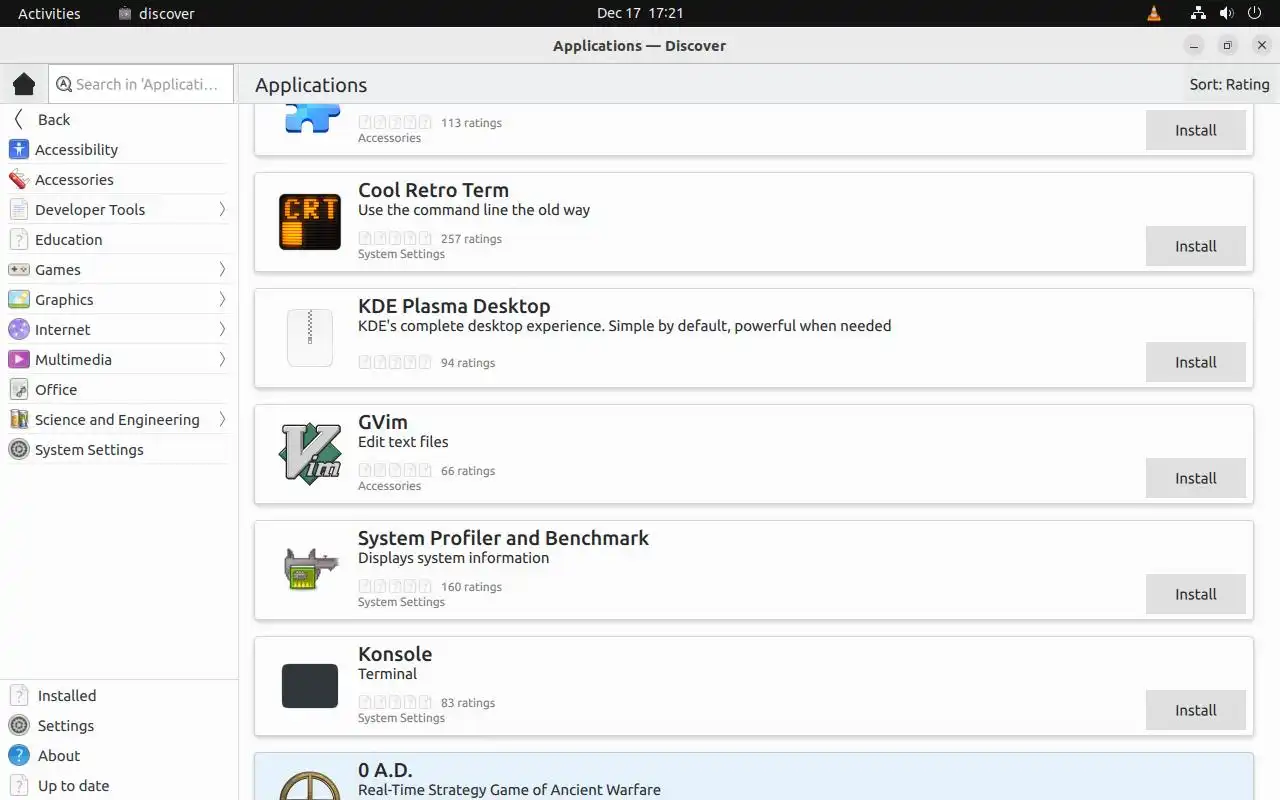Screen dimensions: 1280x800
Task: Click the 160 ratings text
Action: coord(471,587)
